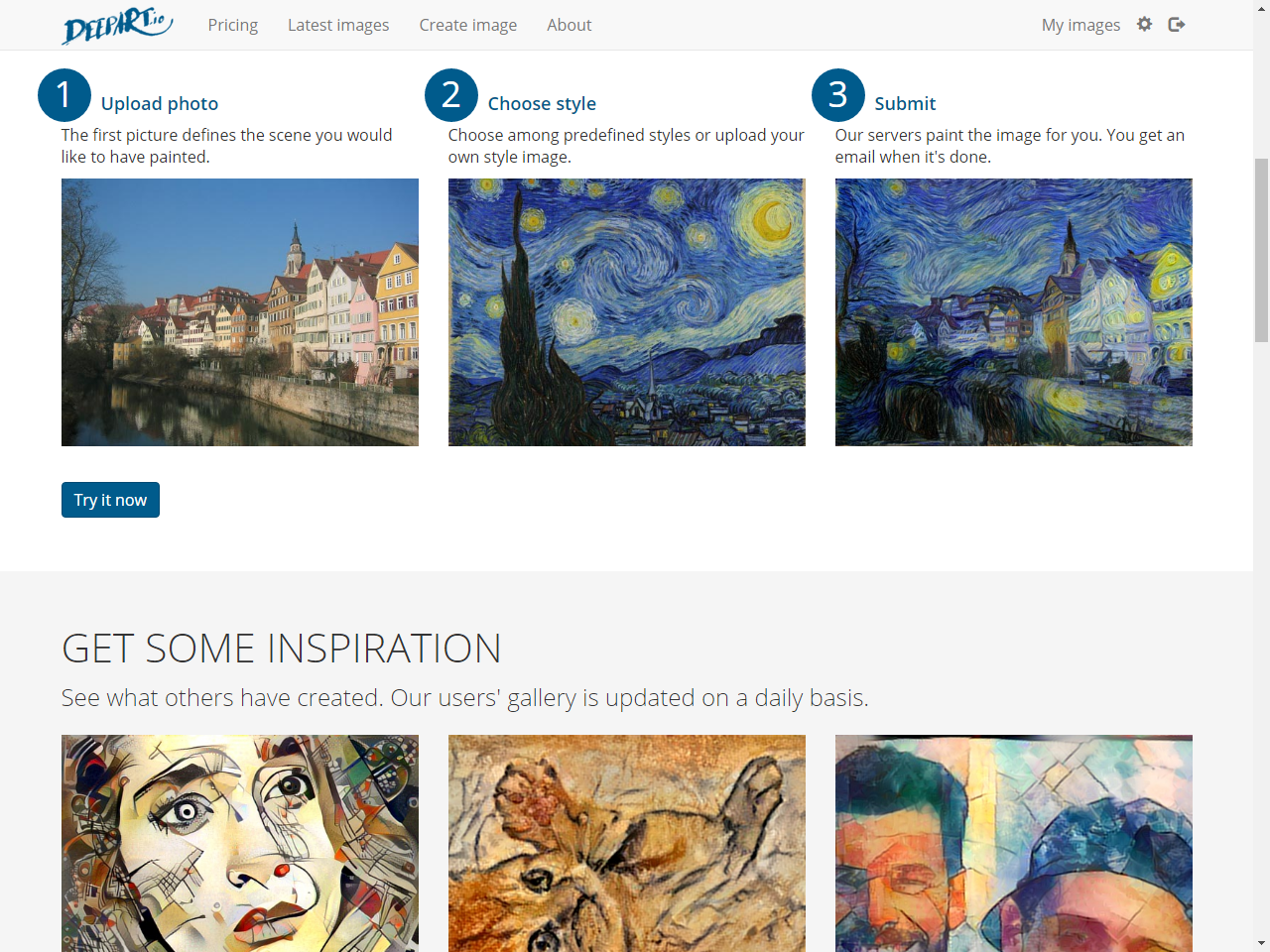Click the logout arrow icon
This screenshot has height=952, width=1270.
[1177, 24]
